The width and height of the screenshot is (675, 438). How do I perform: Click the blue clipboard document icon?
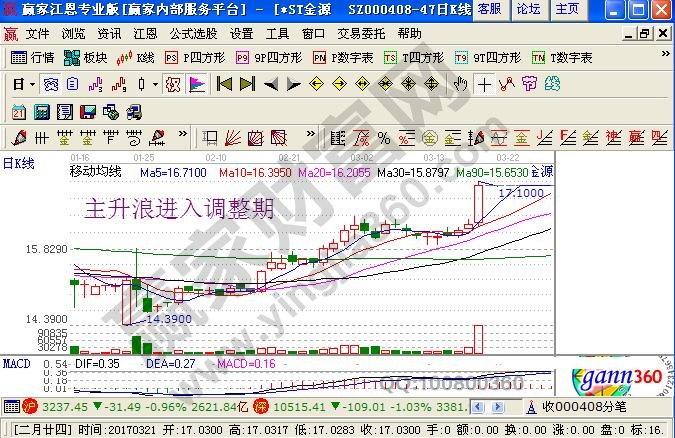(72, 84)
